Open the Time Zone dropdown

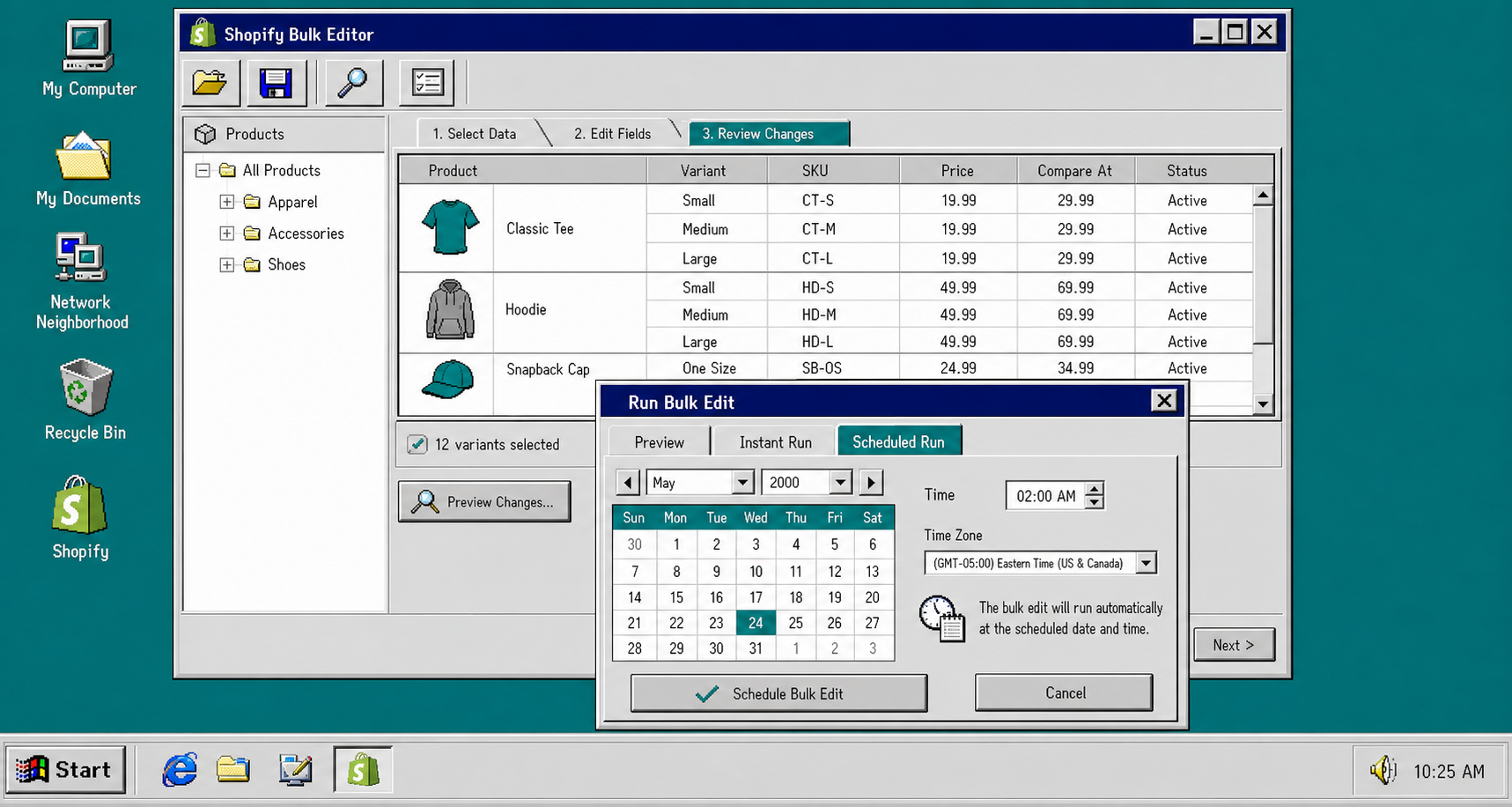pyautogui.click(x=1146, y=563)
